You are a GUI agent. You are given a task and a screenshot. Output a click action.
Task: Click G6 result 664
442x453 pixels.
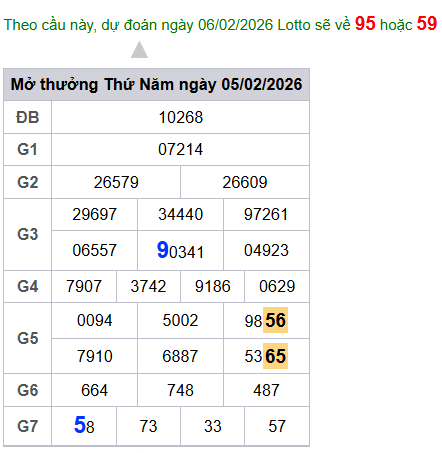(95, 390)
